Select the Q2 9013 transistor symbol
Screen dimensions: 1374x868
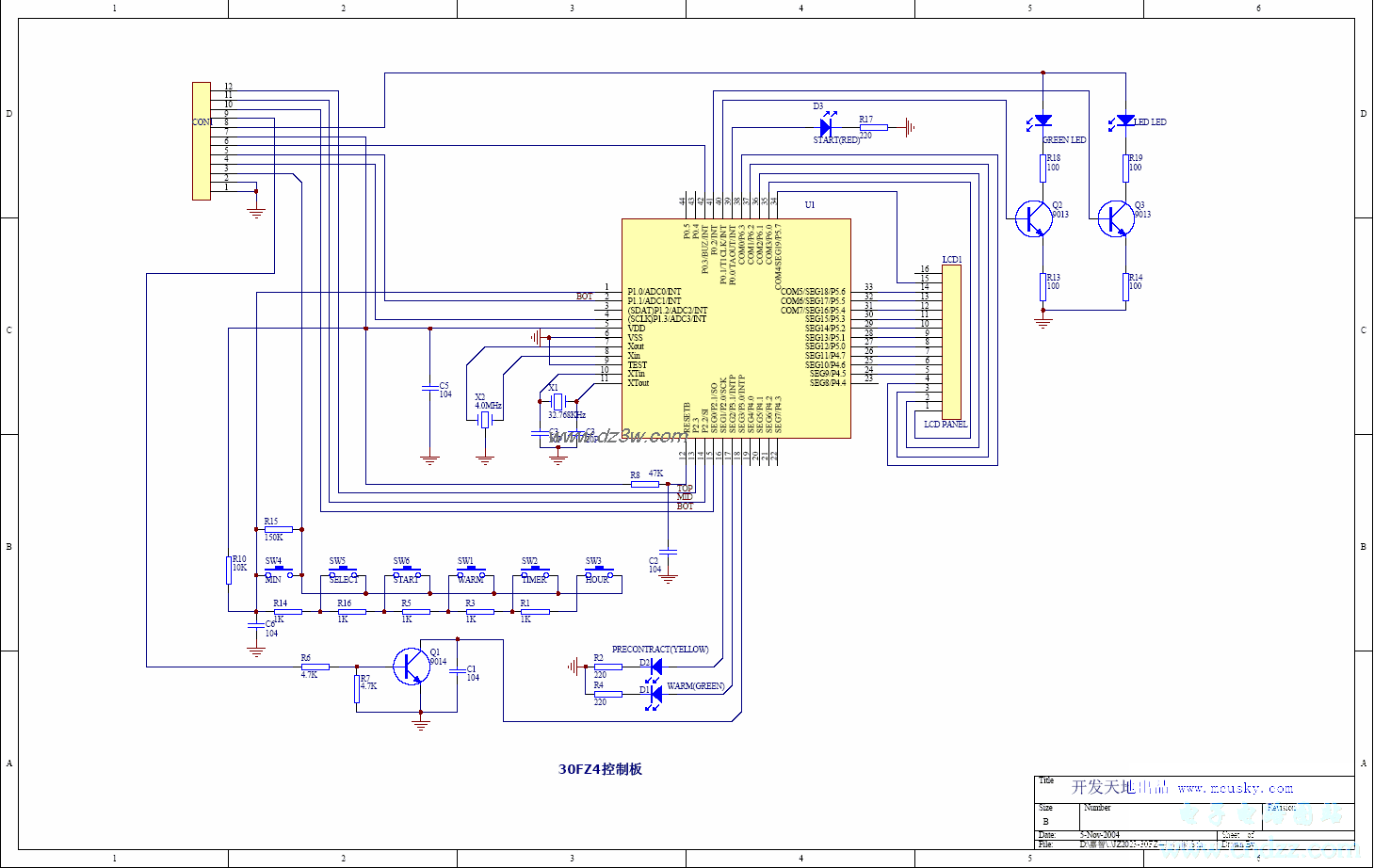1034,218
